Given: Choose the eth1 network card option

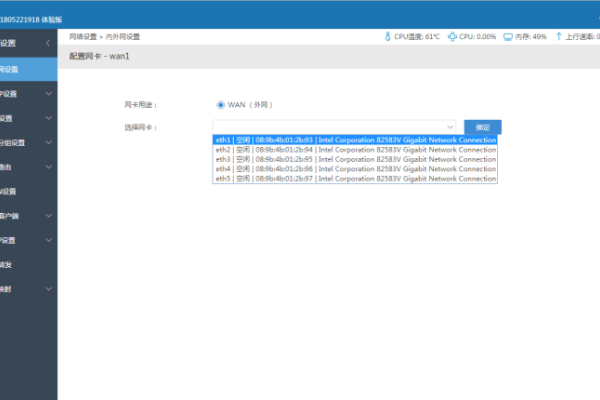Looking at the screenshot, I should point(355,140).
